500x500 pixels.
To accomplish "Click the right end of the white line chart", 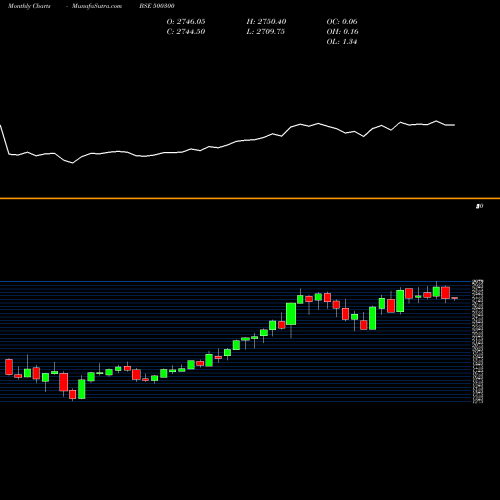I will pos(454,125).
